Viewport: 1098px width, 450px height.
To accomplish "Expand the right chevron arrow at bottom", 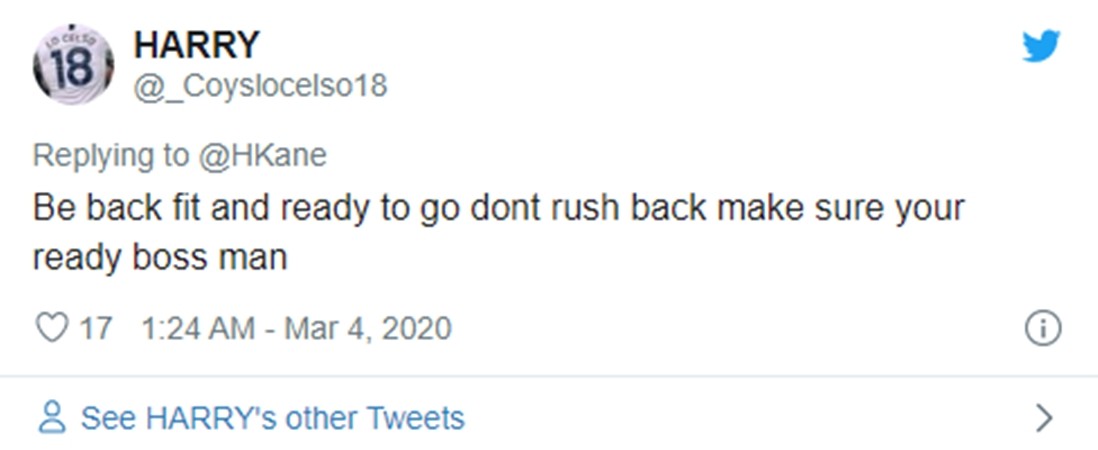I will click(1044, 417).
